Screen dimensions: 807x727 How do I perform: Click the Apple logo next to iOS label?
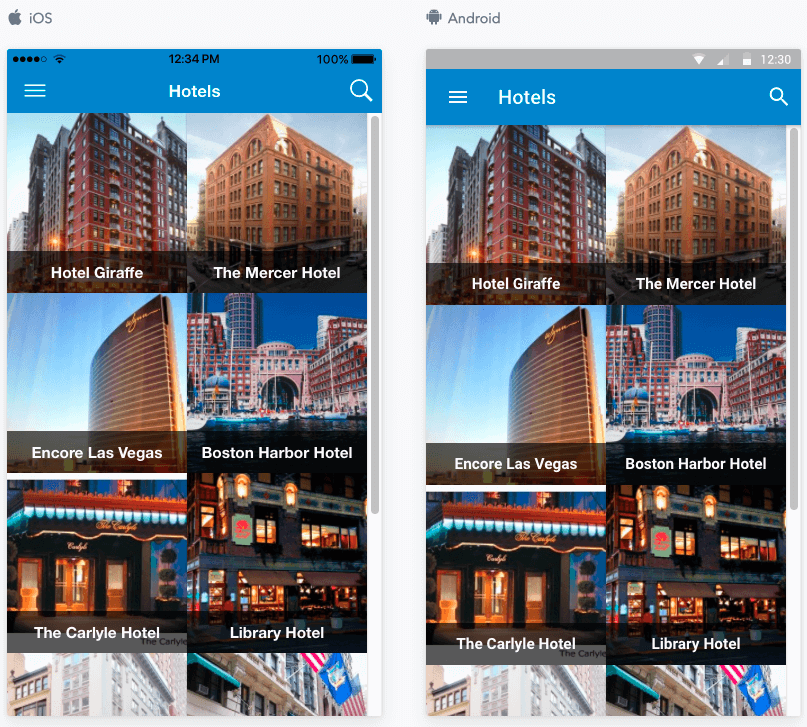(15, 17)
